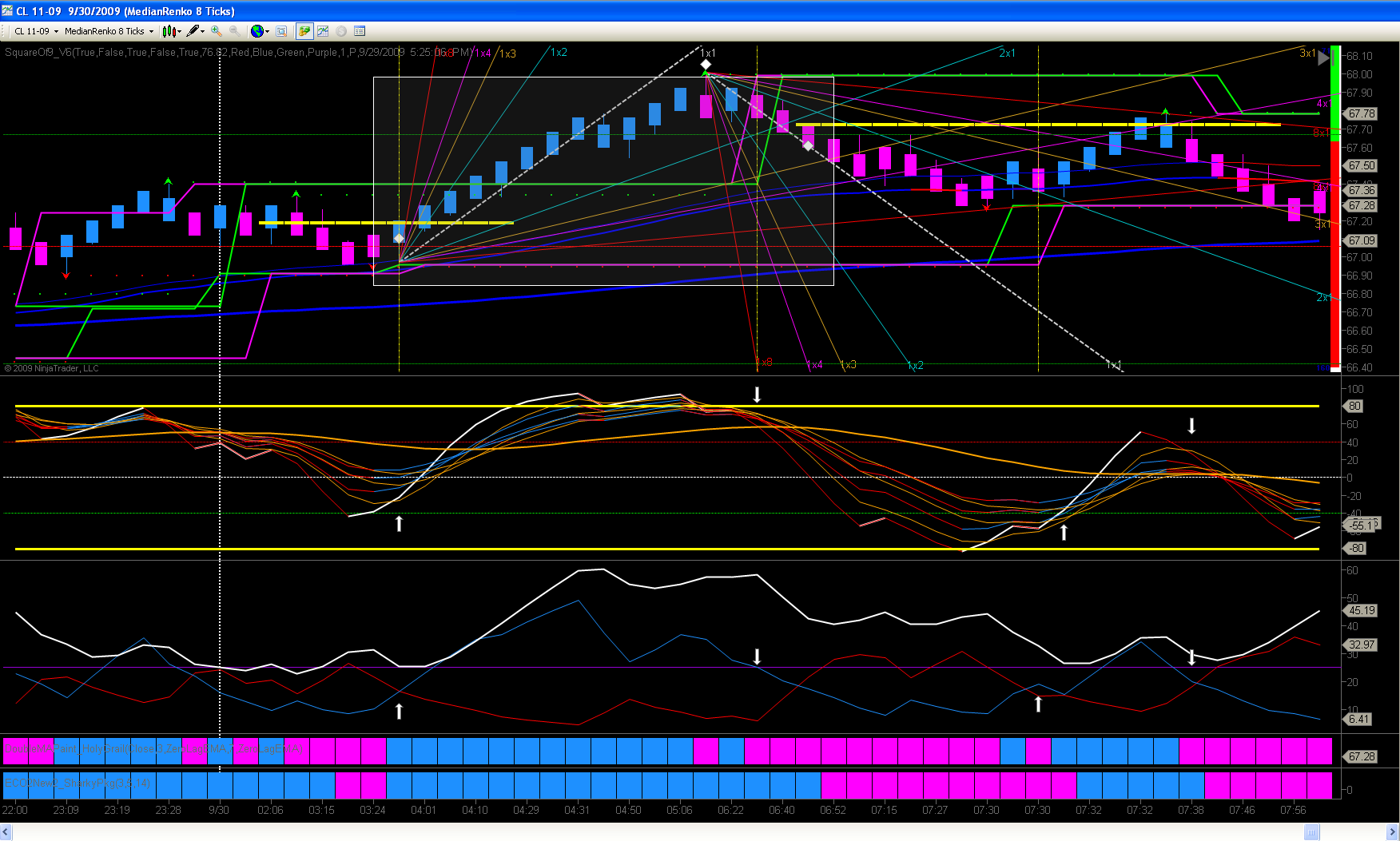This screenshot has height=841, width=1400.
Task: Click the 07:56 time axis label
Action: point(1293,810)
